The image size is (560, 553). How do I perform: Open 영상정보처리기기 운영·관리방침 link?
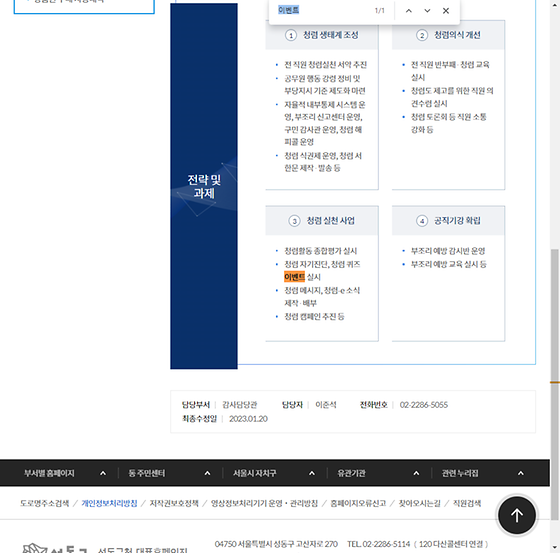tap(264, 503)
